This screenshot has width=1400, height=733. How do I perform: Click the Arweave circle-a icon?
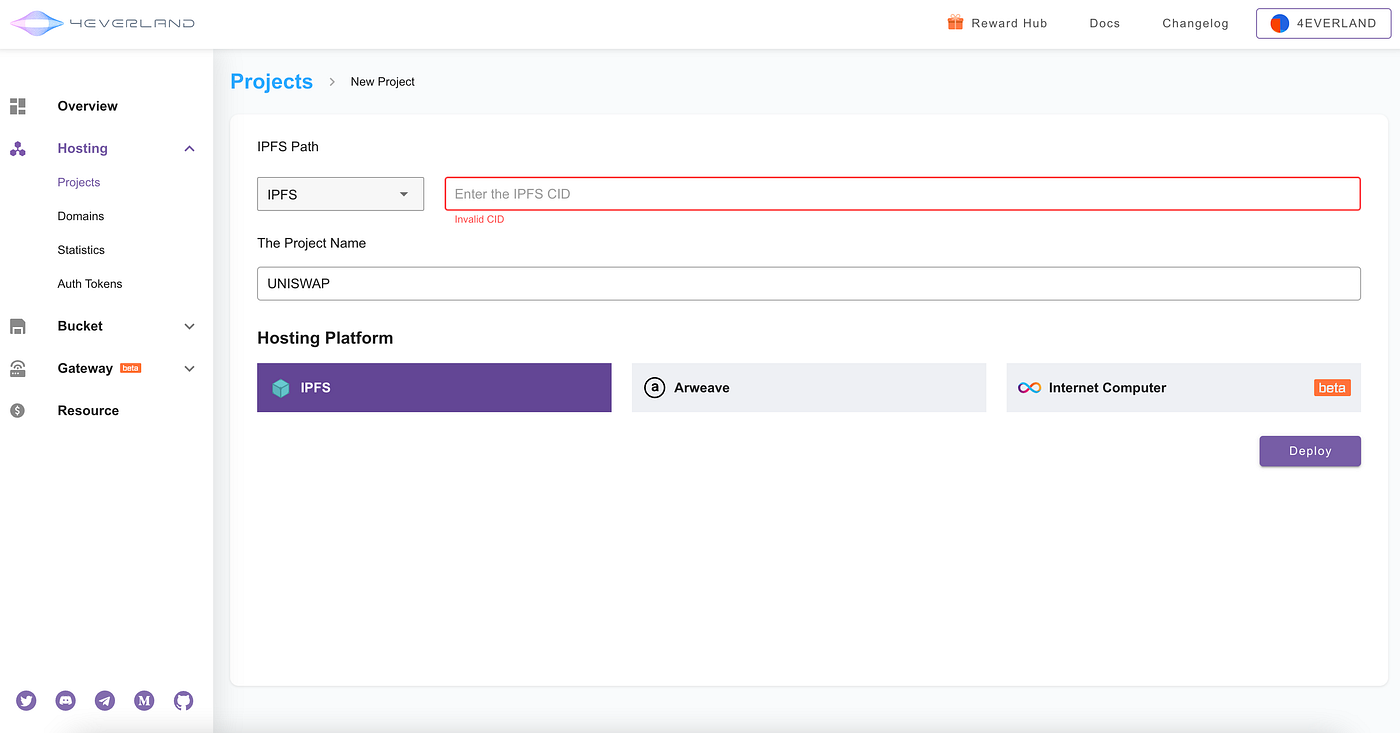point(655,388)
